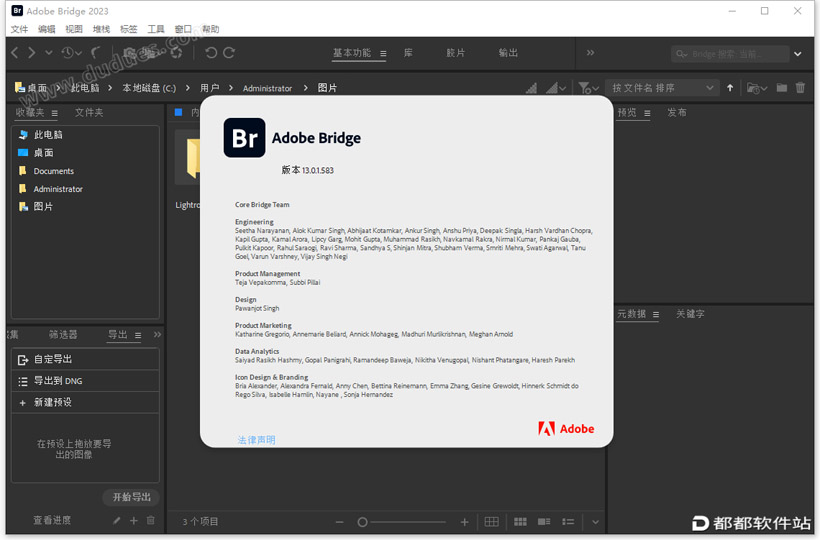
Task: Open the 编辑 menu
Action: (47, 29)
